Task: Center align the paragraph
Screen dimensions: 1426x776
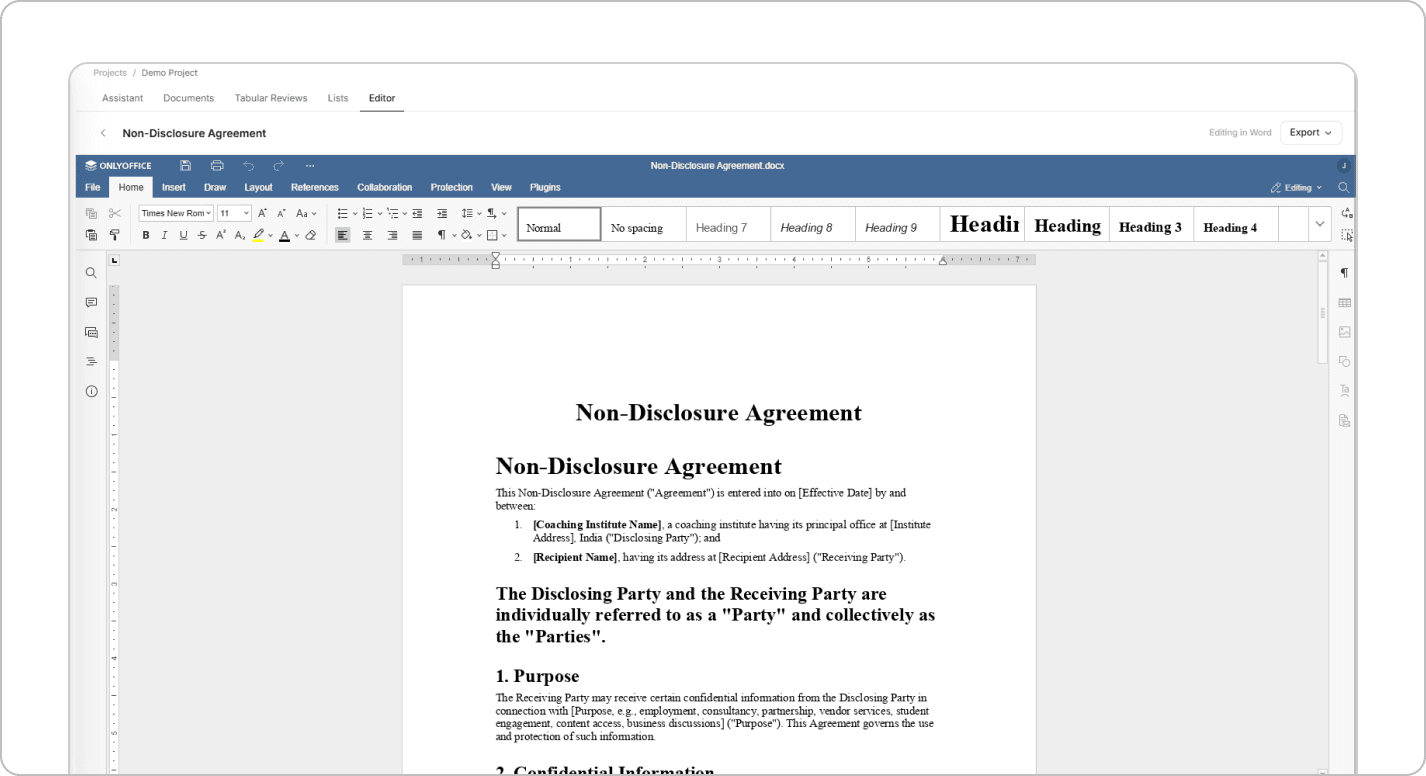Action: pyautogui.click(x=367, y=235)
